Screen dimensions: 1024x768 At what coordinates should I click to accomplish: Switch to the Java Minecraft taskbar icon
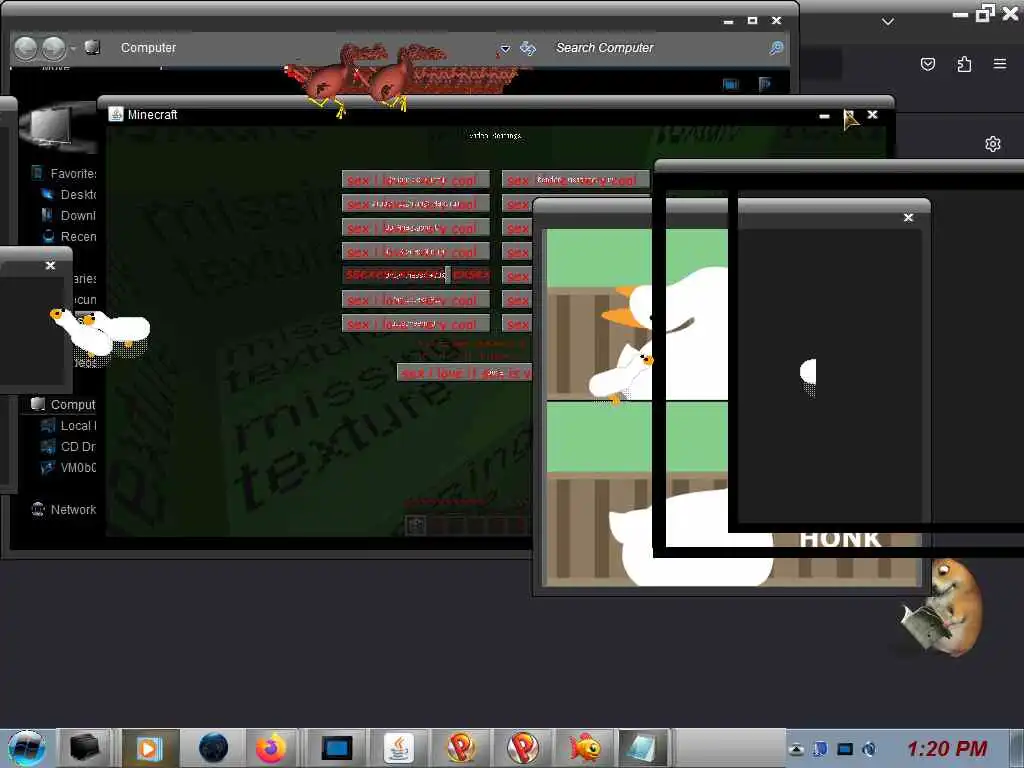[398, 748]
